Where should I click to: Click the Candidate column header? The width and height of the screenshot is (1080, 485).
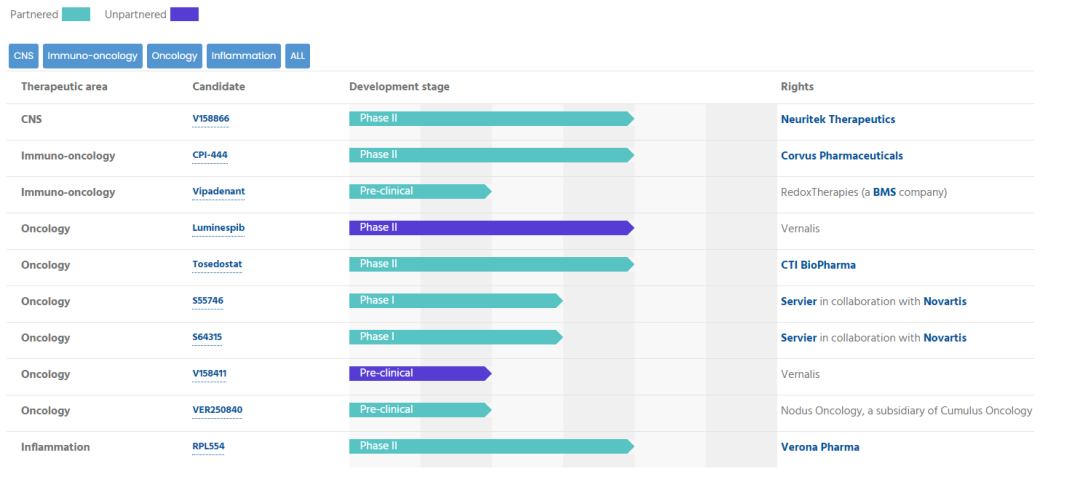coord(218,87)
